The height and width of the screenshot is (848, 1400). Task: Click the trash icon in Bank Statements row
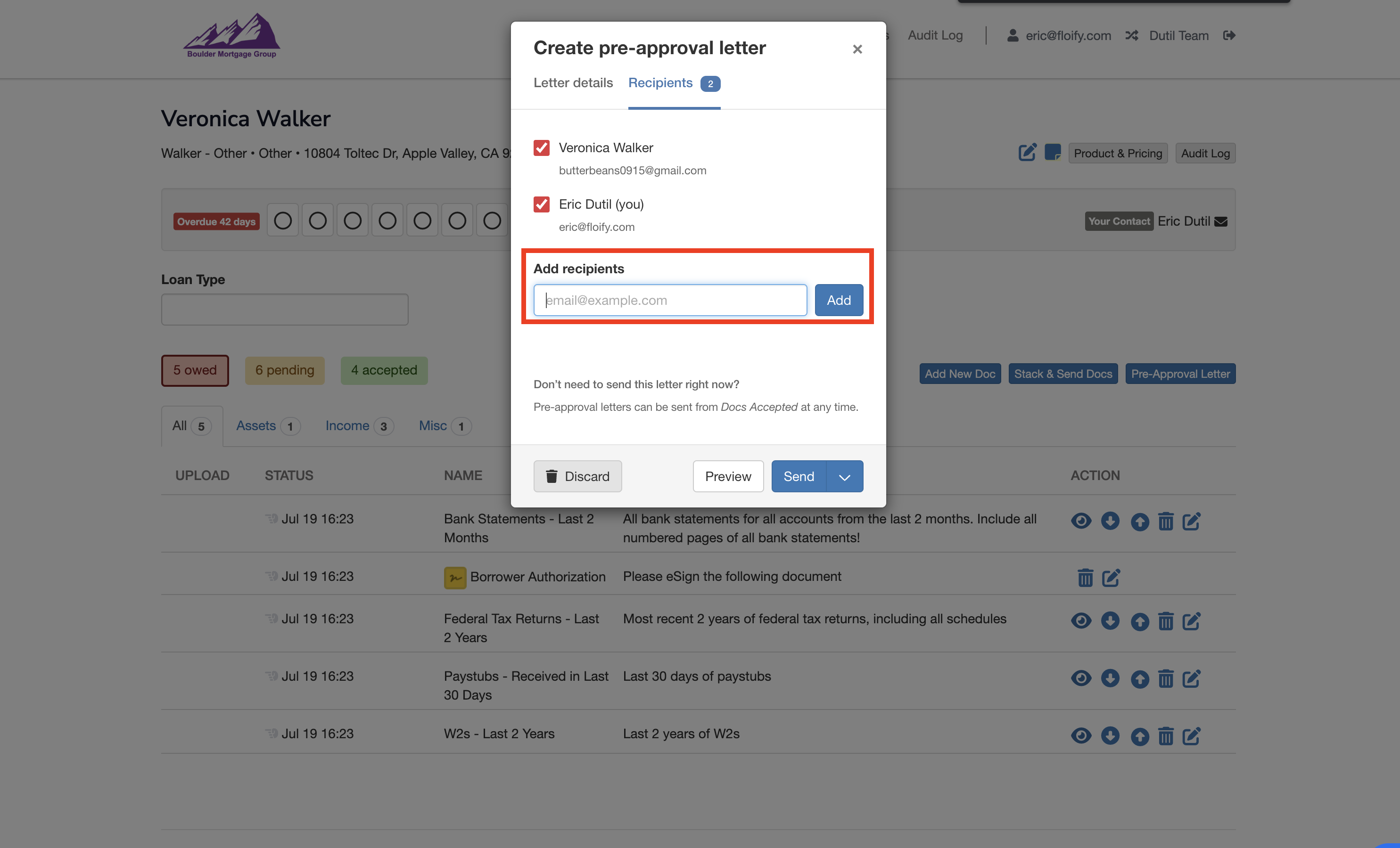point(1165,521)
